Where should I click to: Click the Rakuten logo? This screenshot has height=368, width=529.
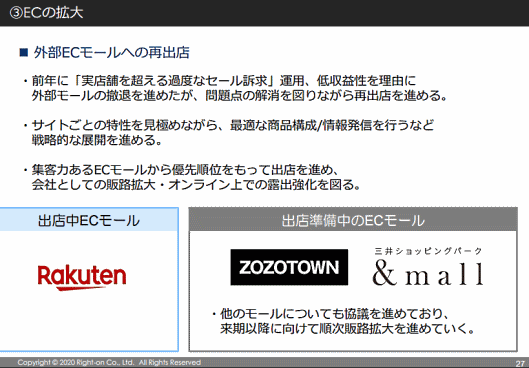(x=82, y=277)
